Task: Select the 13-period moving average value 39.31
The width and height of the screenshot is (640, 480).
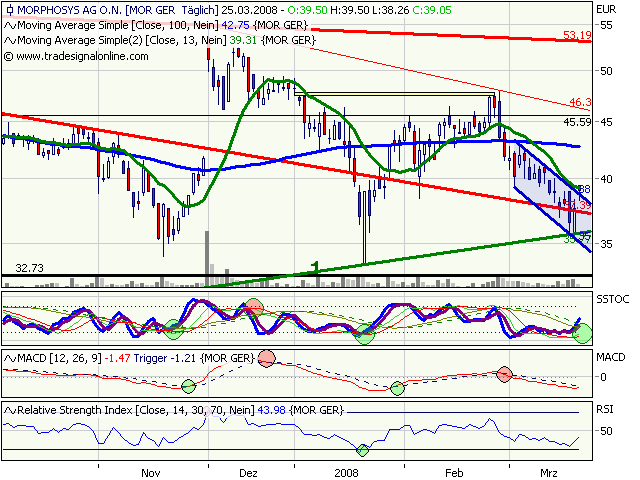Action: [x=243, y=40]
